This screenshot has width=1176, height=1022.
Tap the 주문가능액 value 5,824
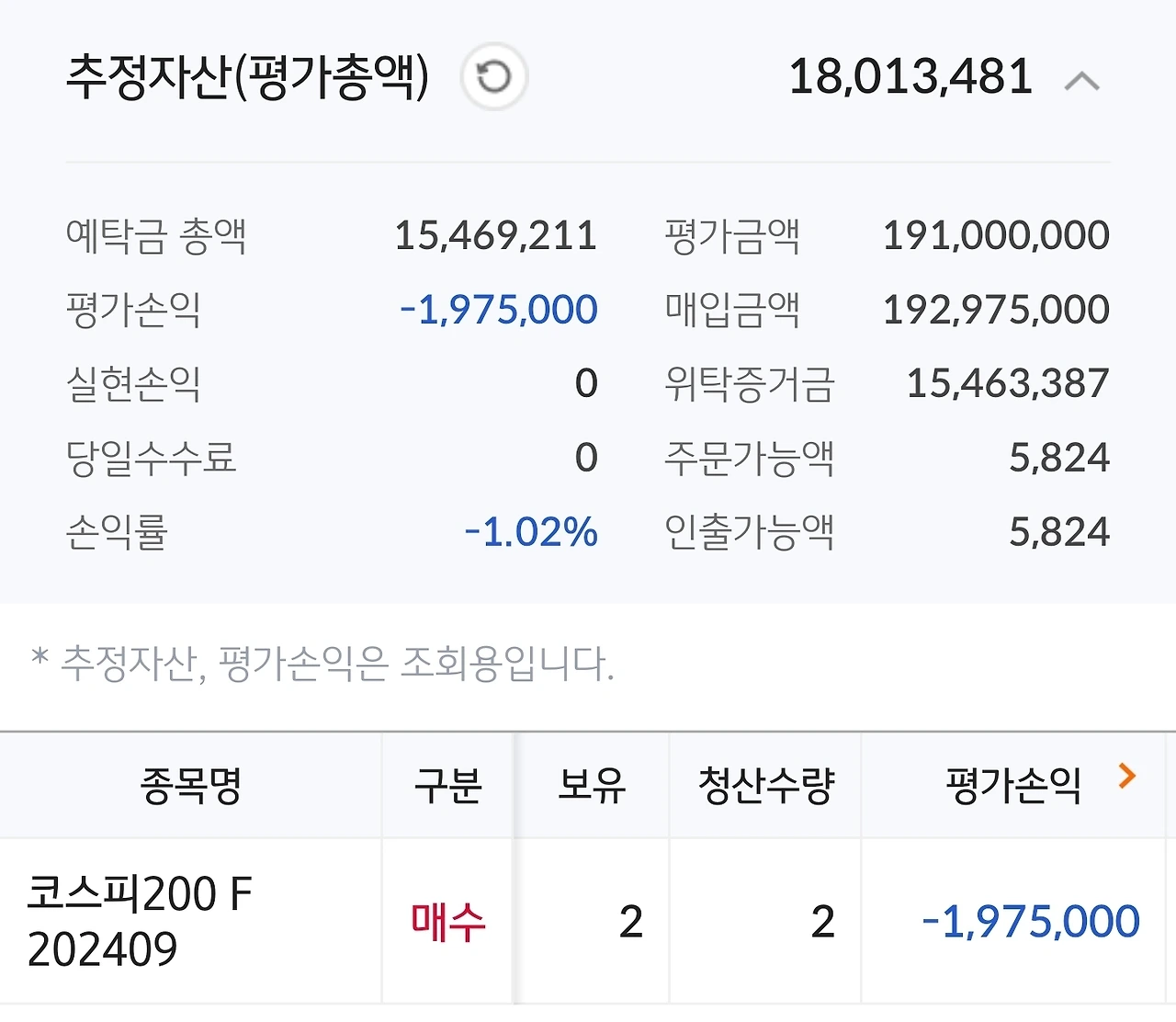point(1059,459)
